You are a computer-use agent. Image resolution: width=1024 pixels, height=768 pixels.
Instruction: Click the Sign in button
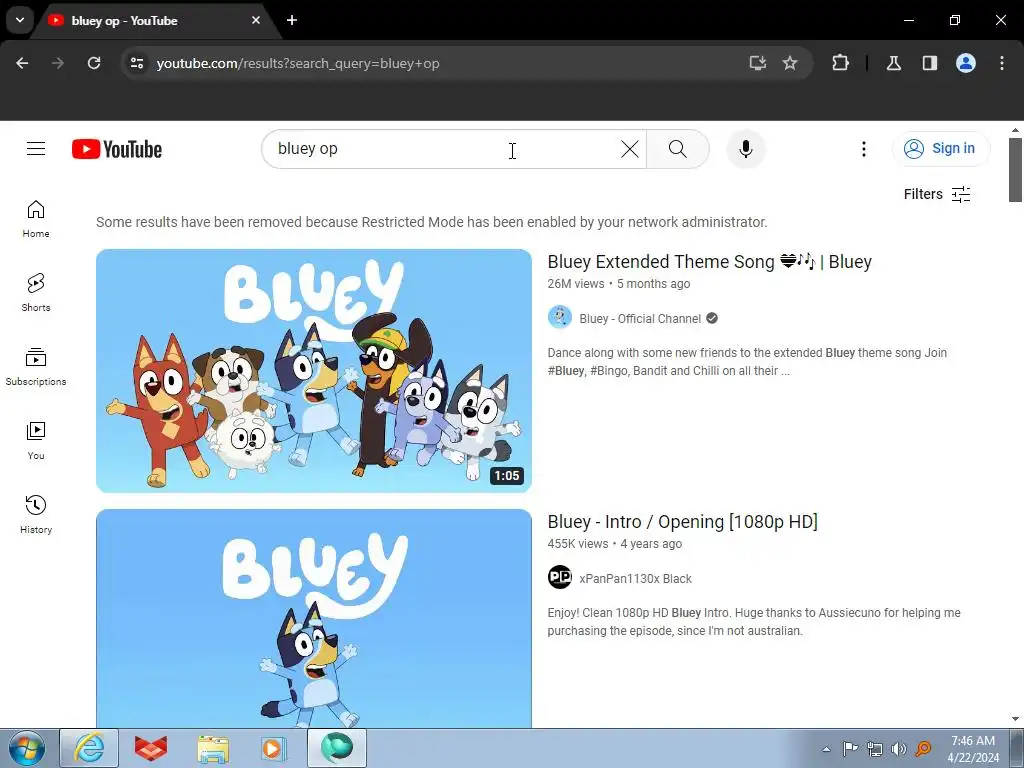940,149
